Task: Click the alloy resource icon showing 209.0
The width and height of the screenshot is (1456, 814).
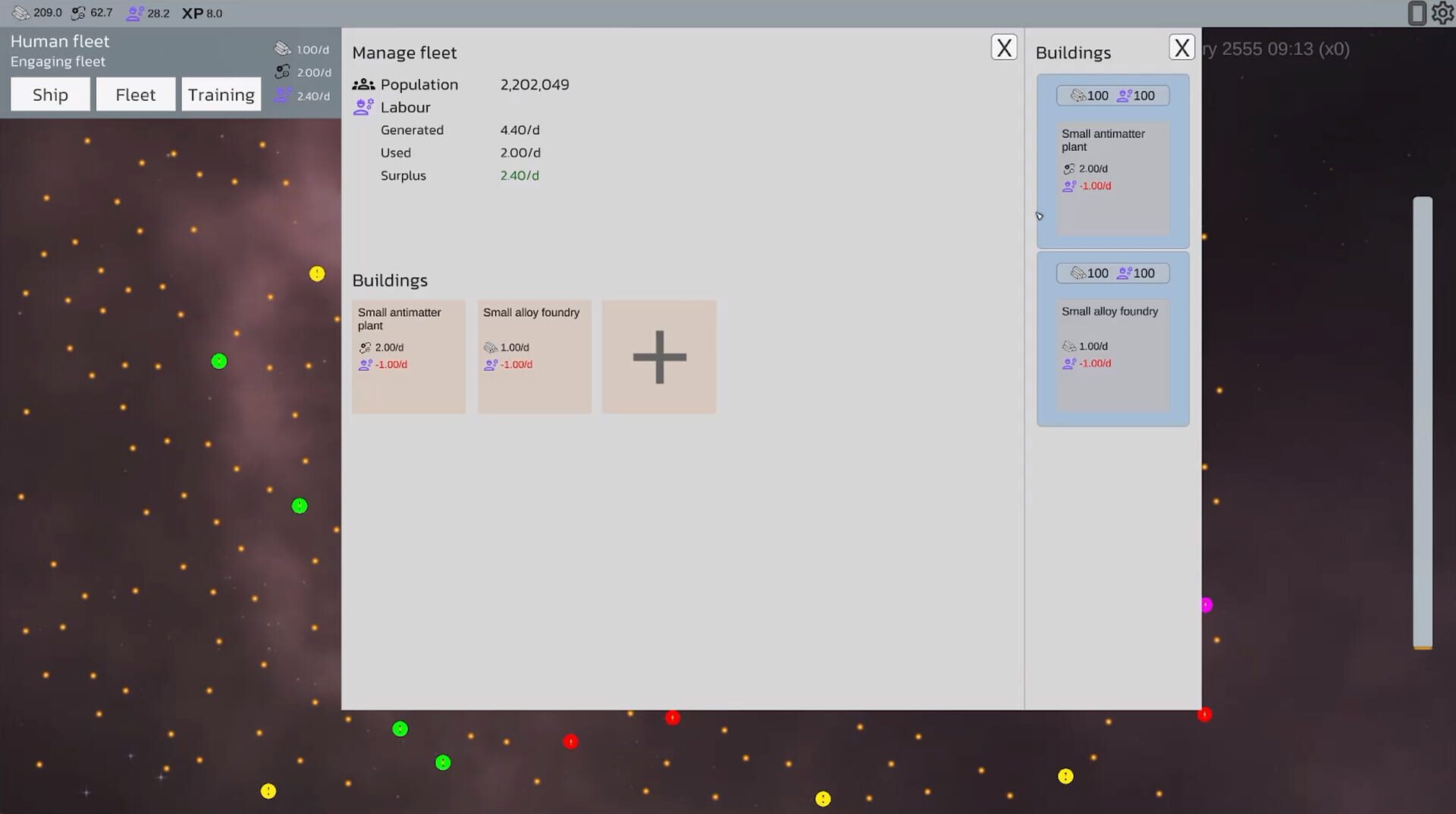Action: (20, 13)
